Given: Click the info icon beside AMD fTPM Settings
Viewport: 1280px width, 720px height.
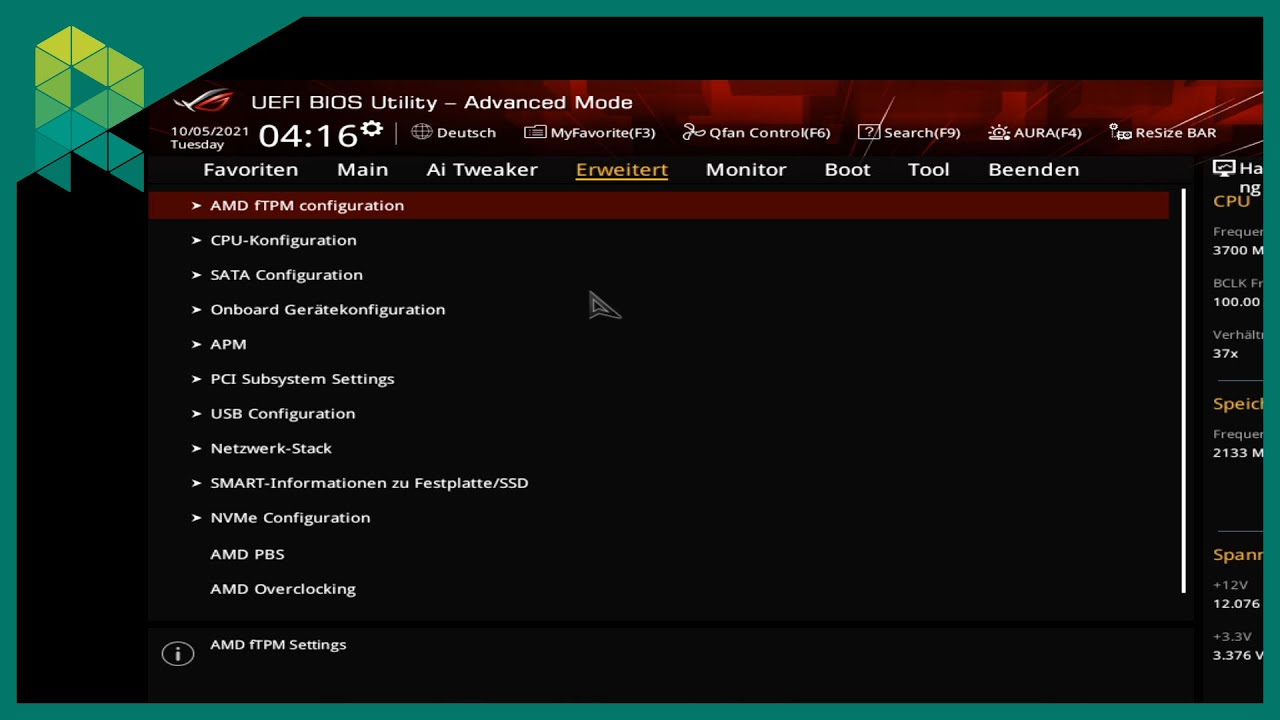Looking at the screenshot, I should click(177, 654).
